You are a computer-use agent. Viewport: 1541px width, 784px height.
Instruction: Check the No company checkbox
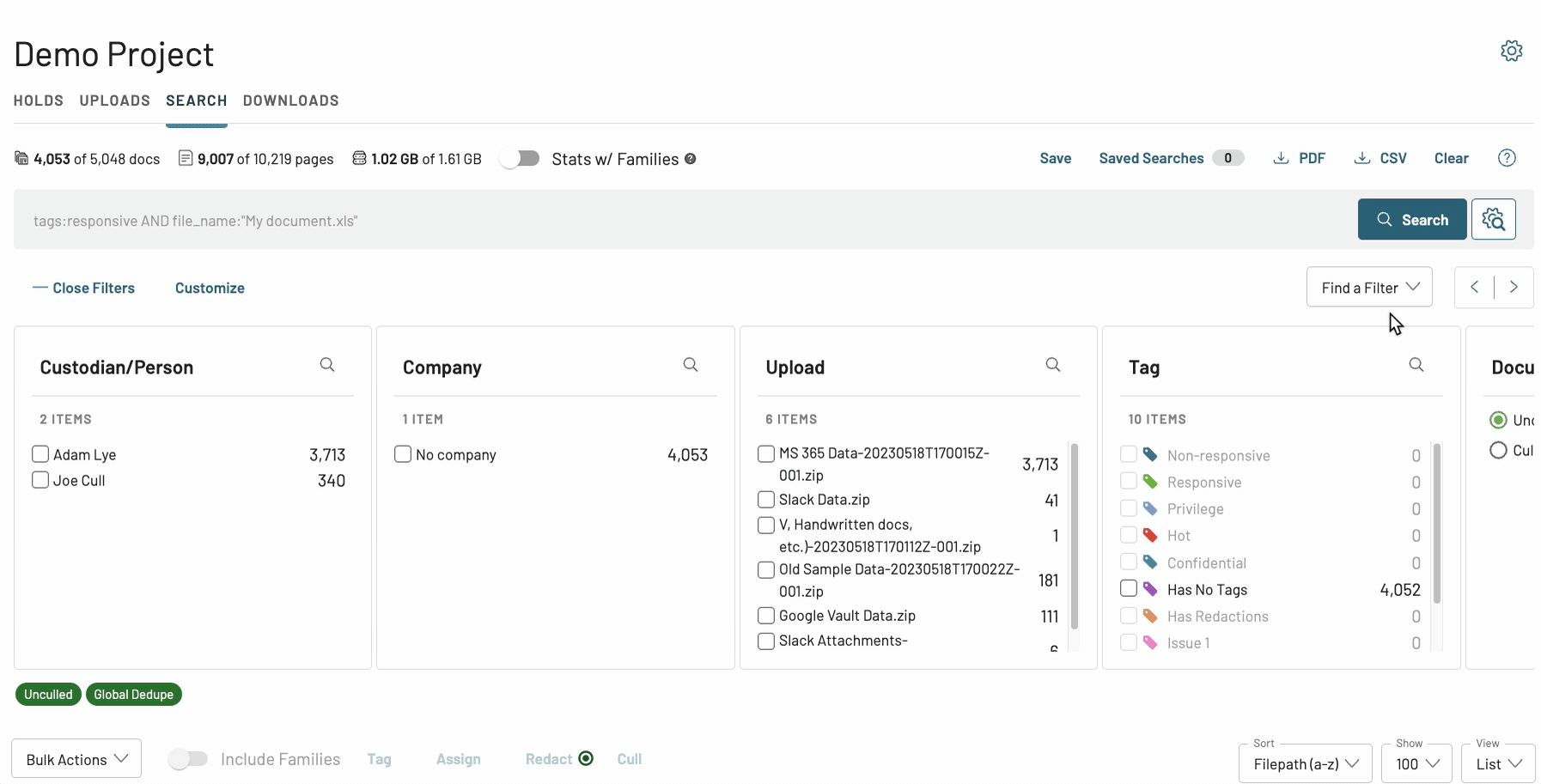(403, 453)
